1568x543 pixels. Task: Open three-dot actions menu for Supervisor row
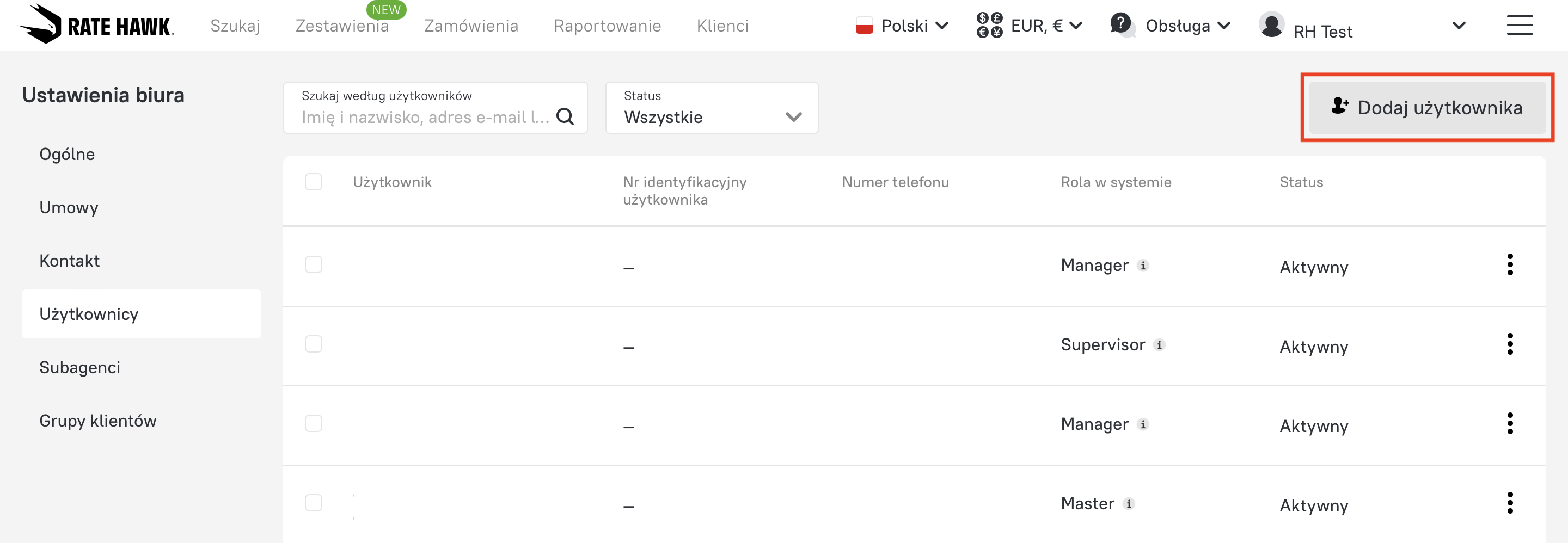point(1510,344)
